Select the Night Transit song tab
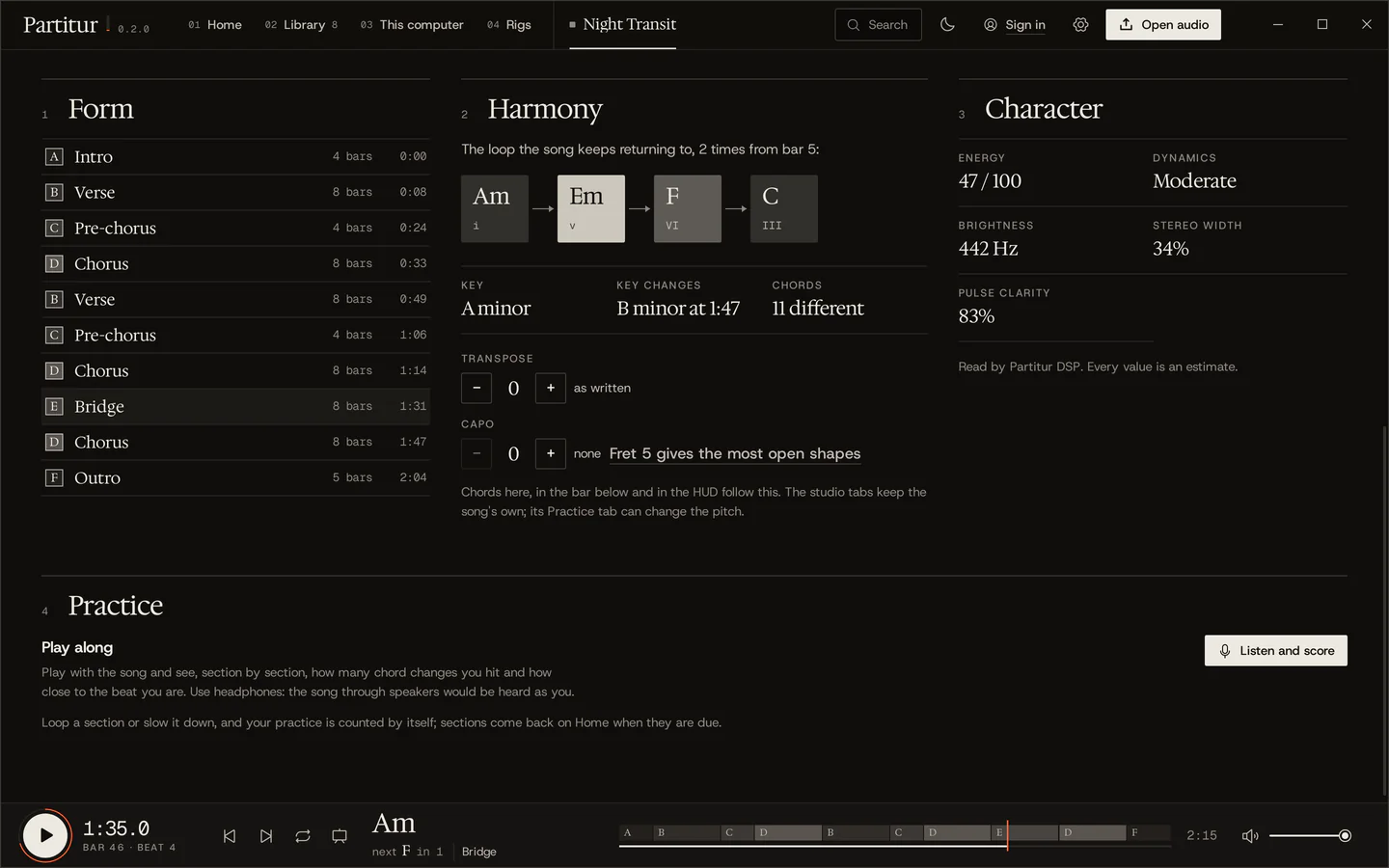 coord(622,25)
